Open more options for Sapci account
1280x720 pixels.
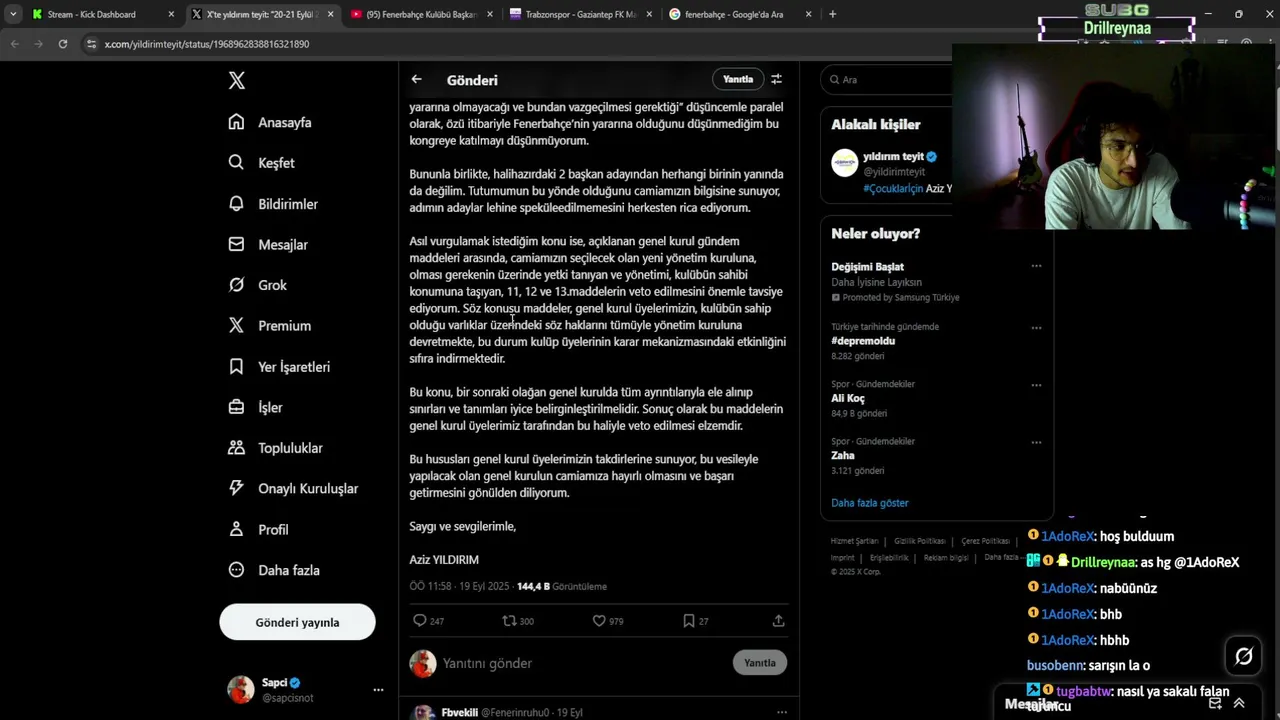(x=378, y=690)
